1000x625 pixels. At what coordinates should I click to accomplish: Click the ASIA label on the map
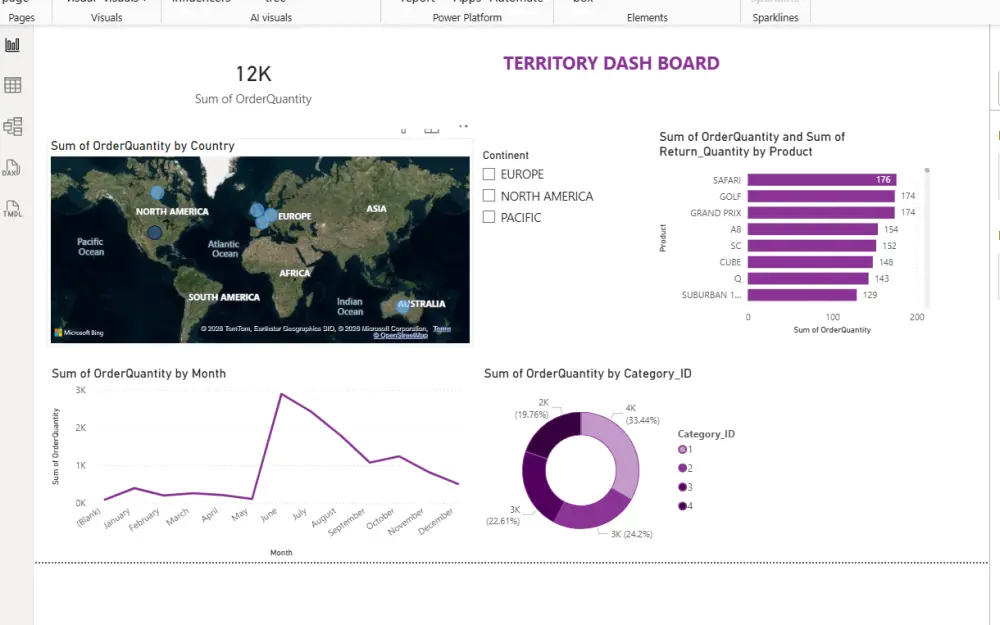[376, 209]
